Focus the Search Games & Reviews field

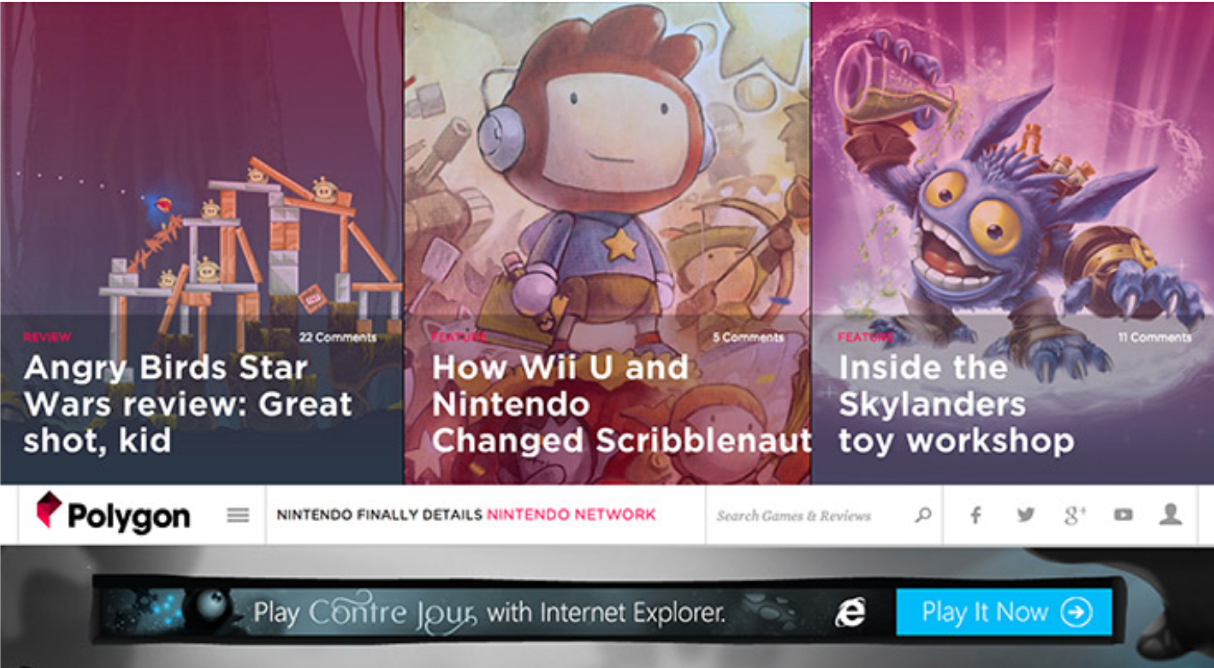point(810,516)
